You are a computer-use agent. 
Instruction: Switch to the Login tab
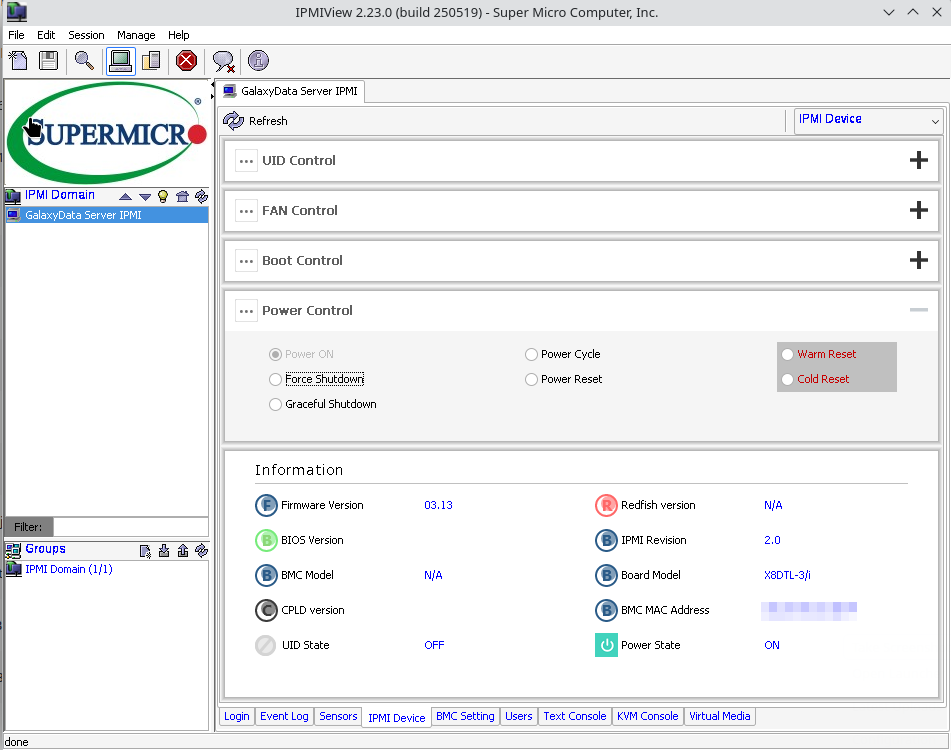[237, 716]
